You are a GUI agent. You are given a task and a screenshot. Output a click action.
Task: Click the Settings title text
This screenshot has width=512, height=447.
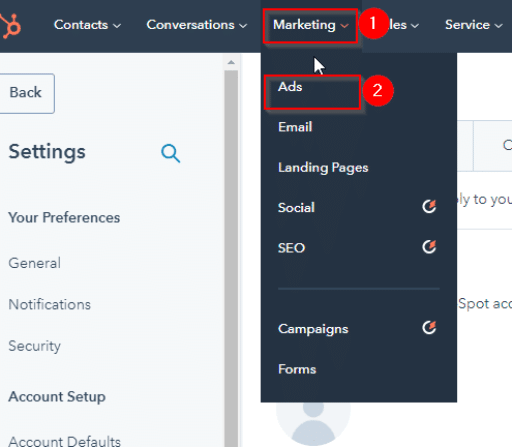click(x=47, y=152)
